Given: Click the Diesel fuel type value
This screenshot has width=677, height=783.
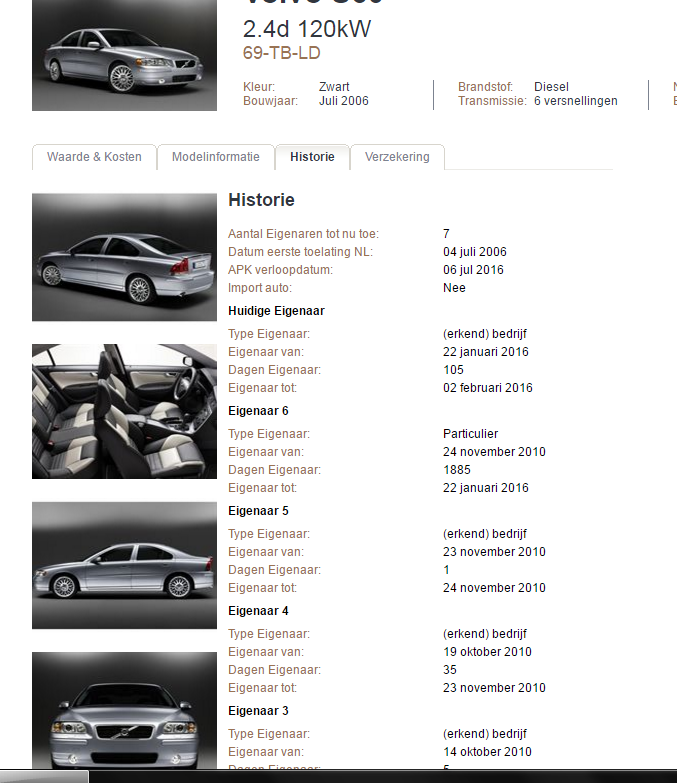Looking at the screenshot, I should (551, 87).
